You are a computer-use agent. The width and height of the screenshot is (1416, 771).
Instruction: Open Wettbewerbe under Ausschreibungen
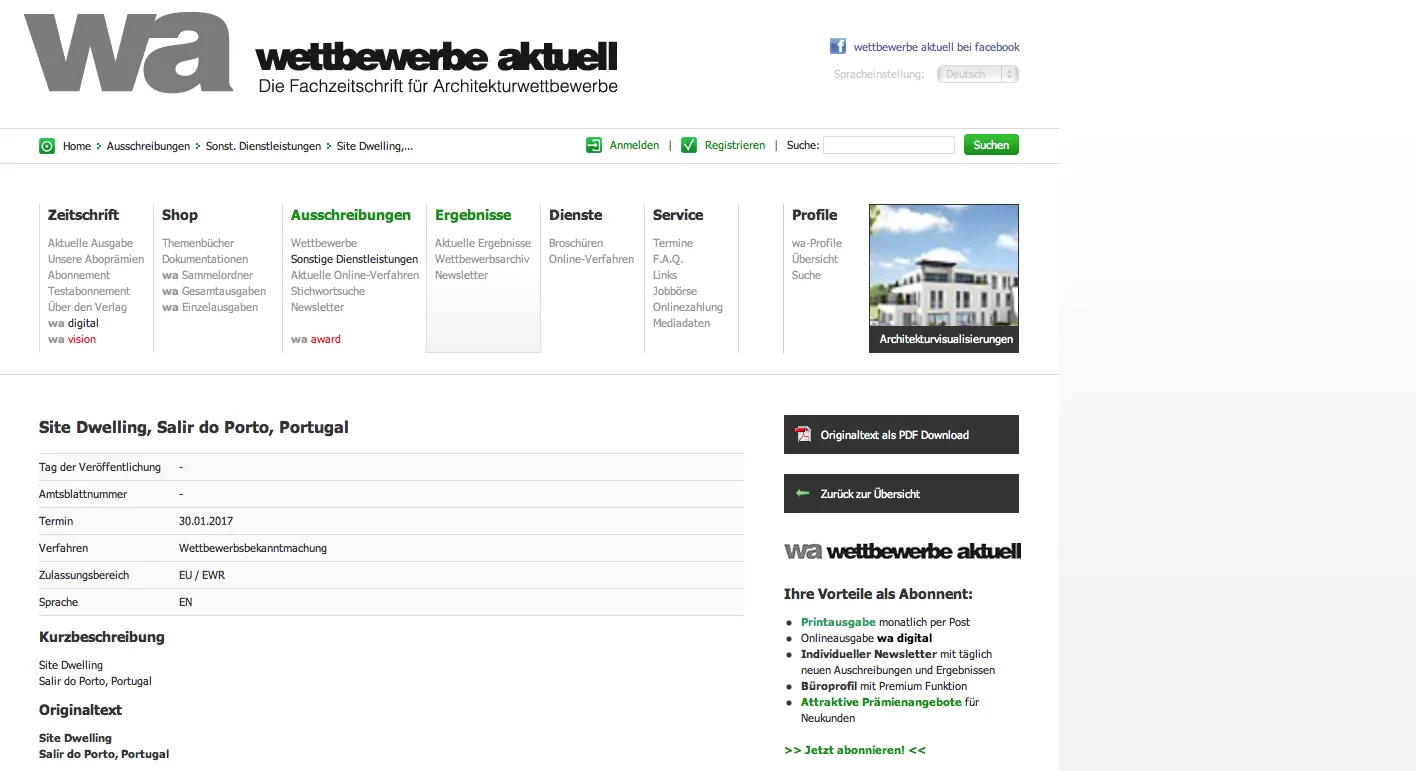tap(324, 243)
